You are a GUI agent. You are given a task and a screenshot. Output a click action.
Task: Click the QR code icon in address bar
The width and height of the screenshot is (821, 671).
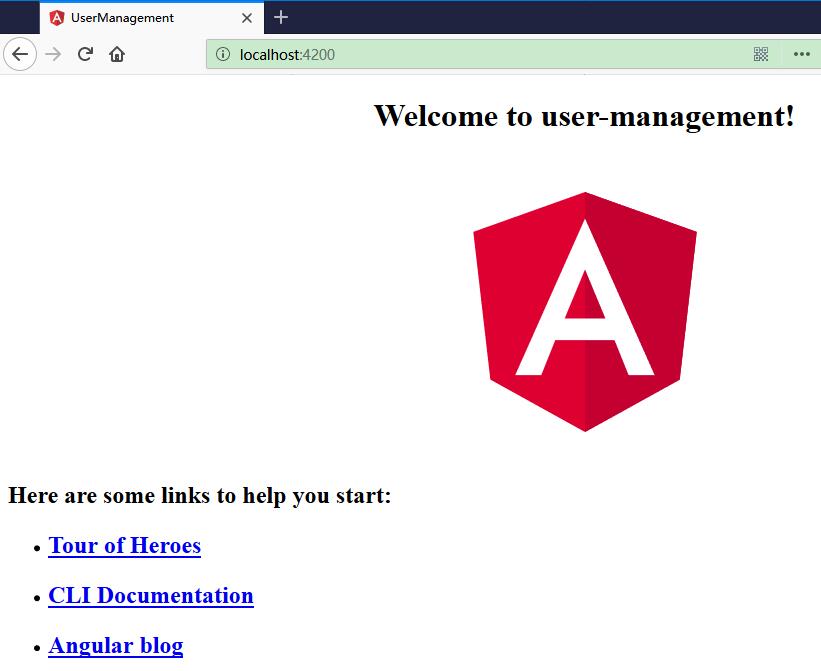tap(761, 54)
